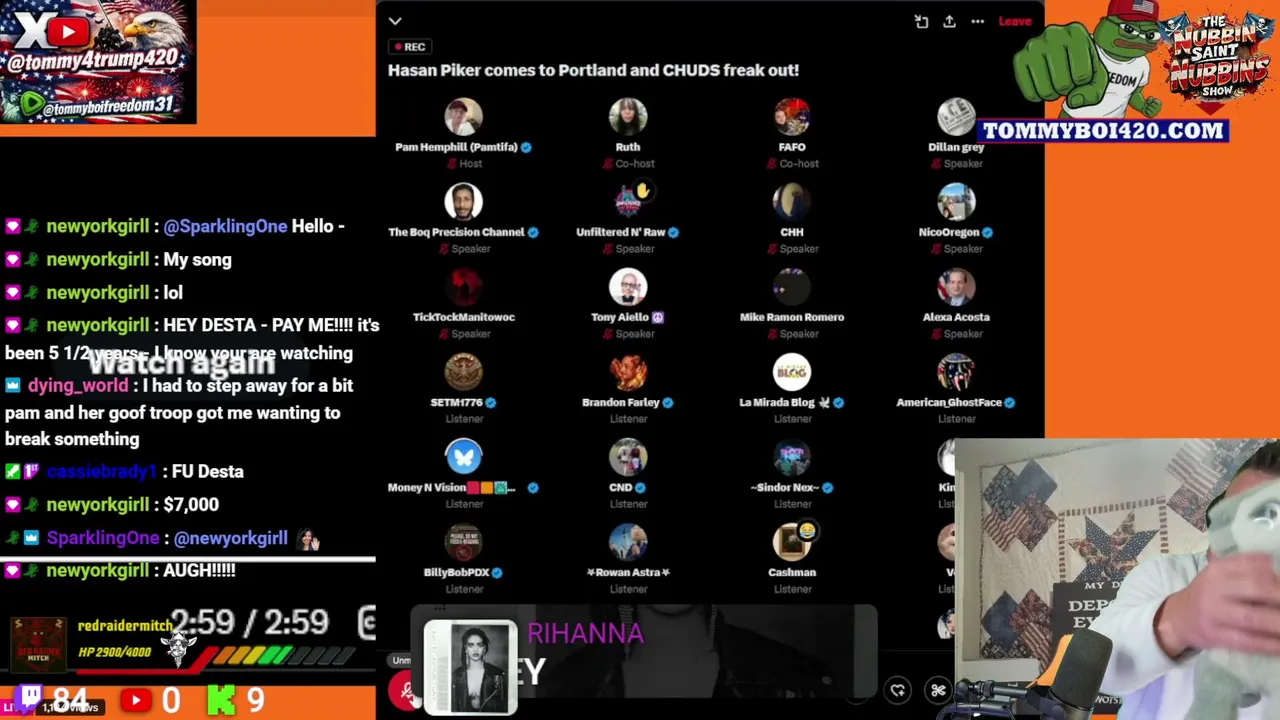Create a clip using the scissors icon
The height and width of the screenshot is (720, 1280).
click(x=938, y=690)
